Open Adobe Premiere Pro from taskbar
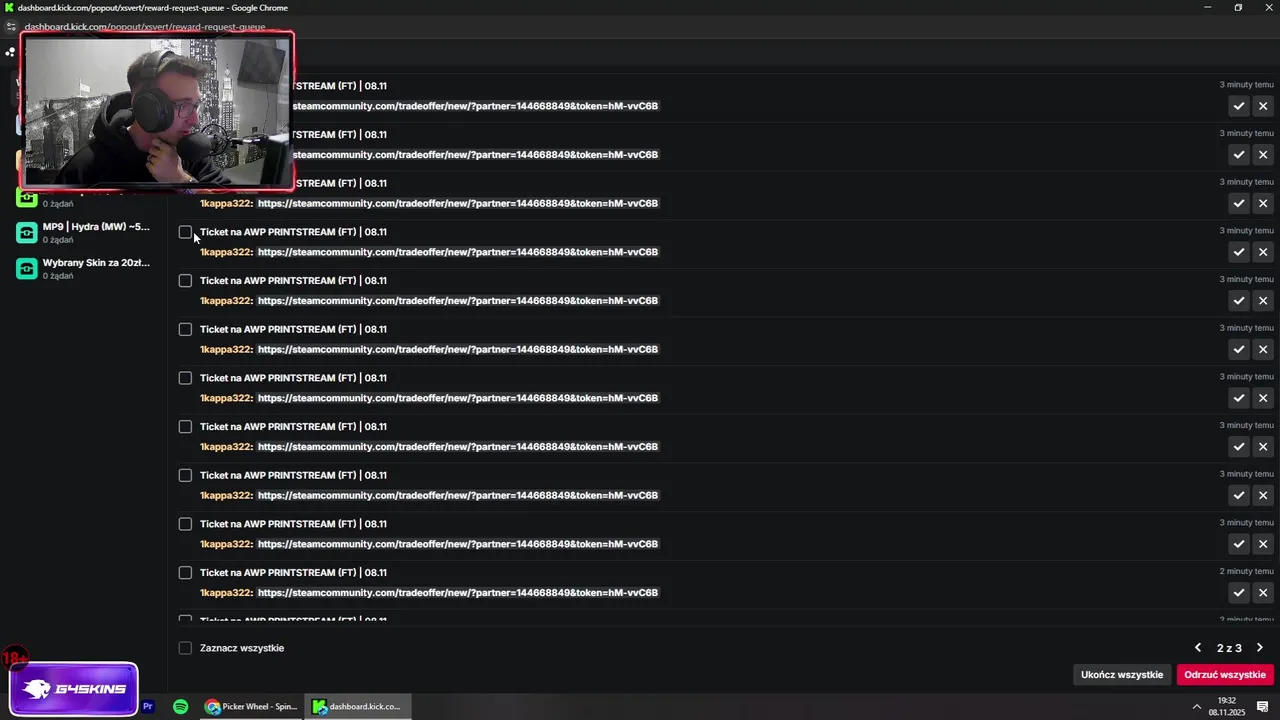This screenshot has height=720, width=1280. [x=148, y=707]
